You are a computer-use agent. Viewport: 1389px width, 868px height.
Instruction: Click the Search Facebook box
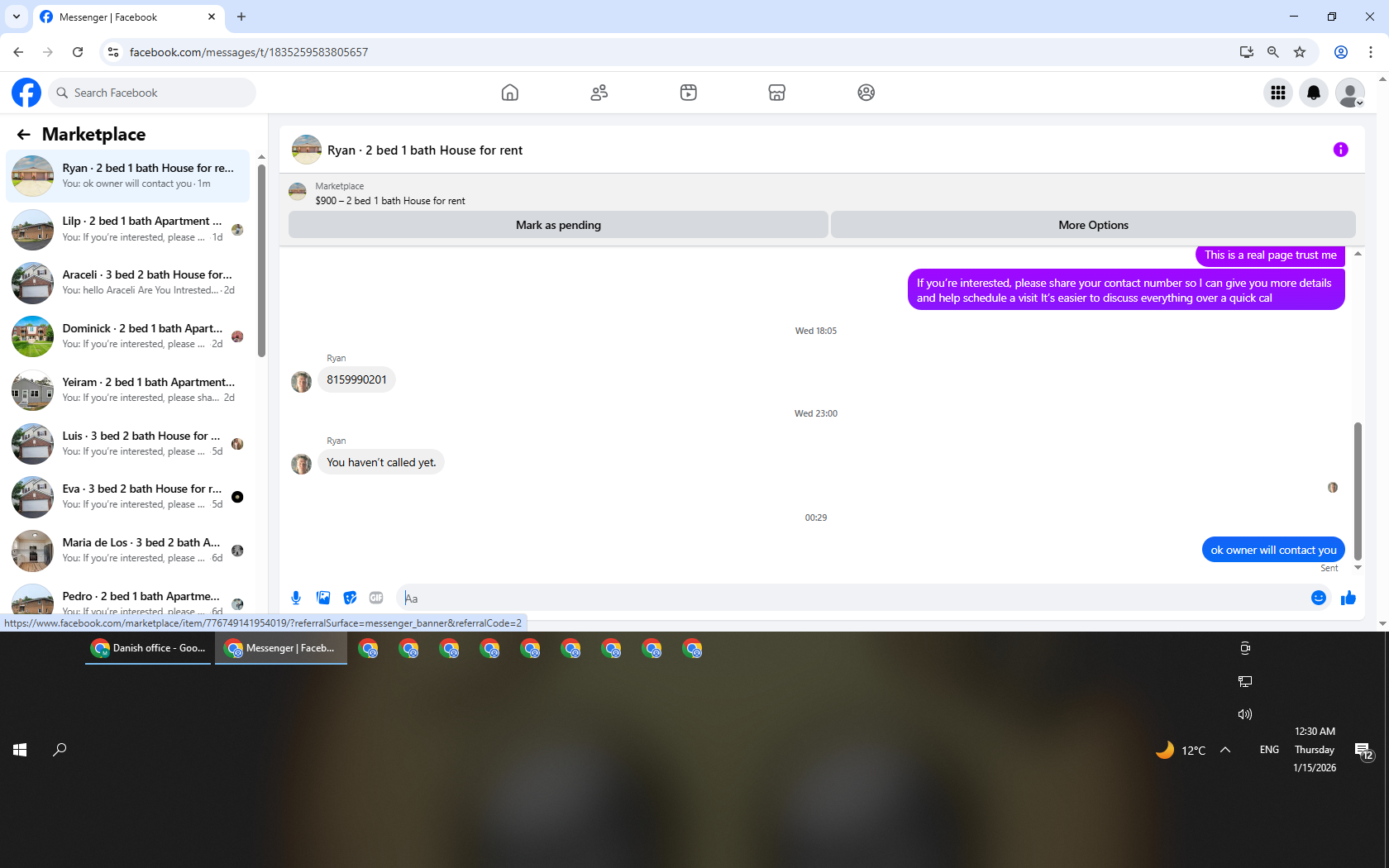click(152, 93)
